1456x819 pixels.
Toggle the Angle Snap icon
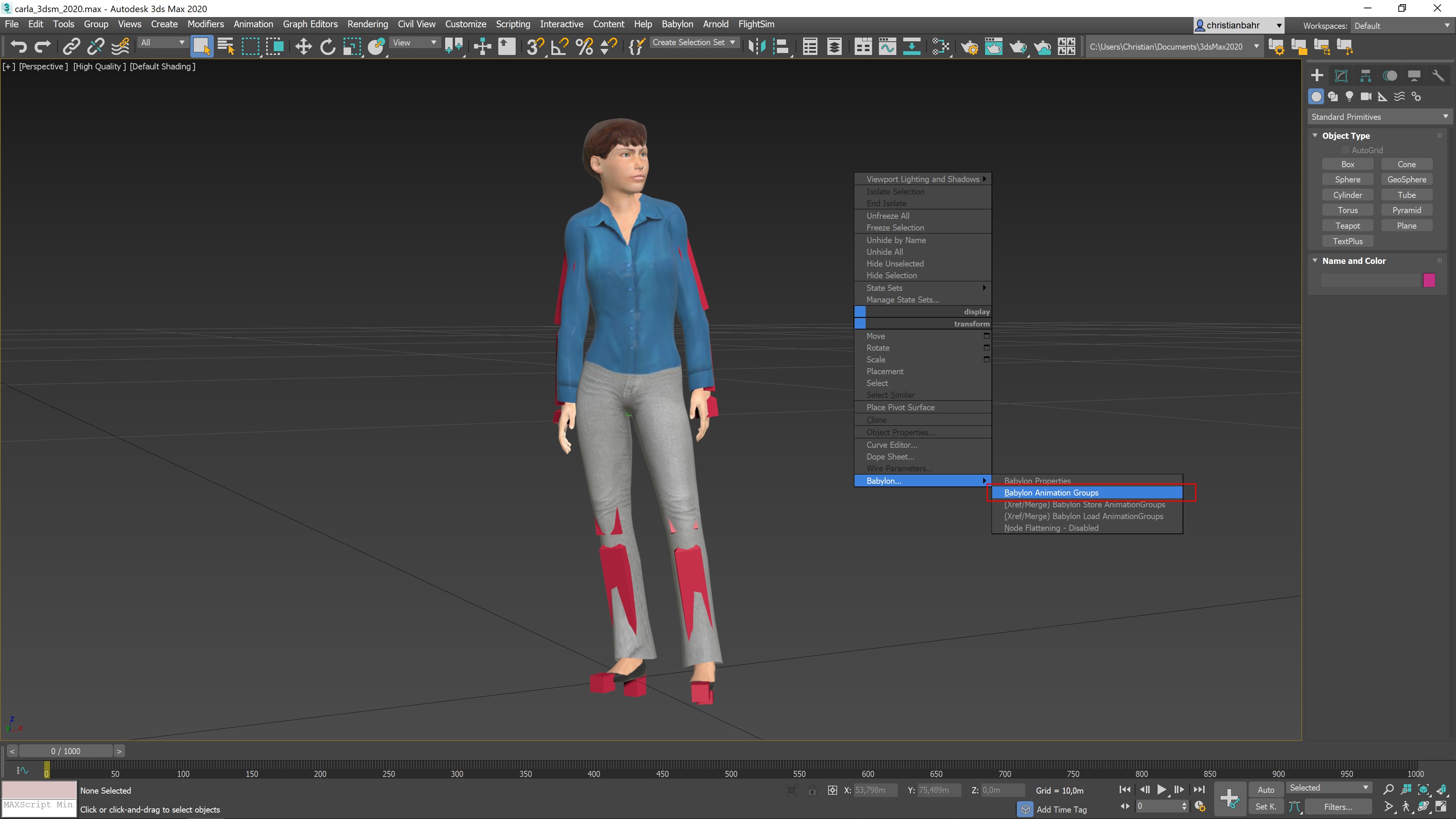pyautogui.click(x=559, y=46)
